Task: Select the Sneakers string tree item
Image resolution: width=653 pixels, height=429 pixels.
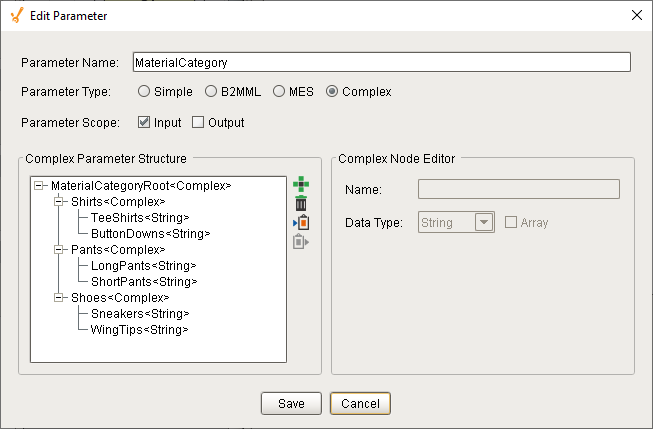Action: pos(140,313)
